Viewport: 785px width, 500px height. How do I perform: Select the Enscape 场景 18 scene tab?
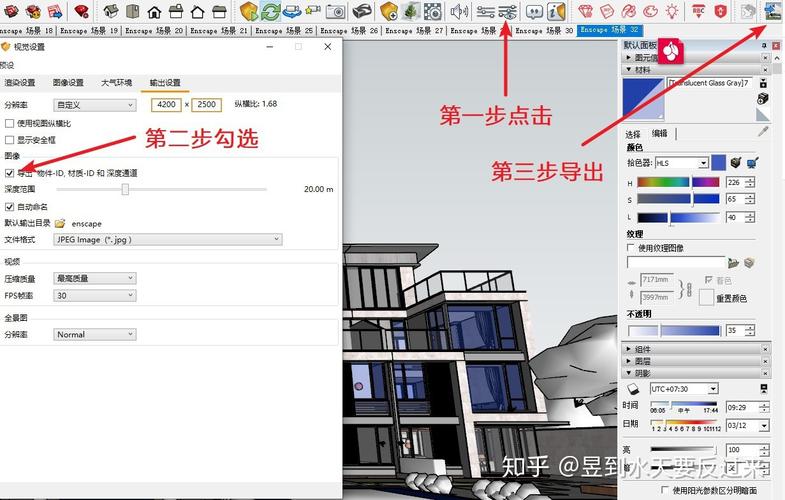28,31
